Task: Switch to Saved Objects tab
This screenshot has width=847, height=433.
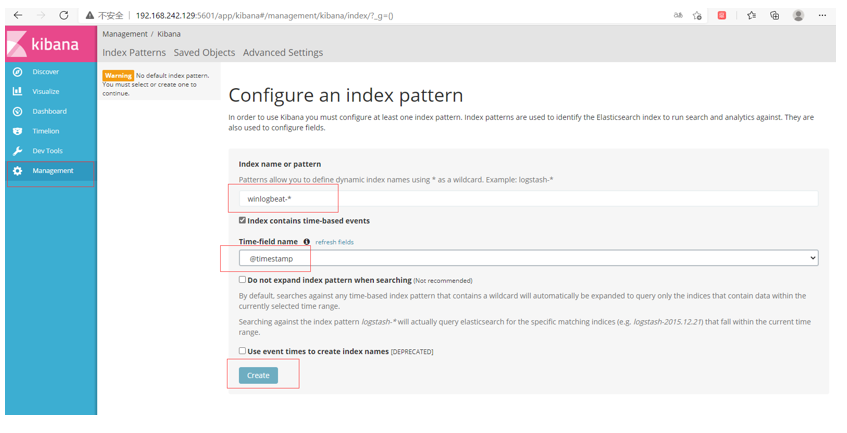Action: tap(204, 52)
